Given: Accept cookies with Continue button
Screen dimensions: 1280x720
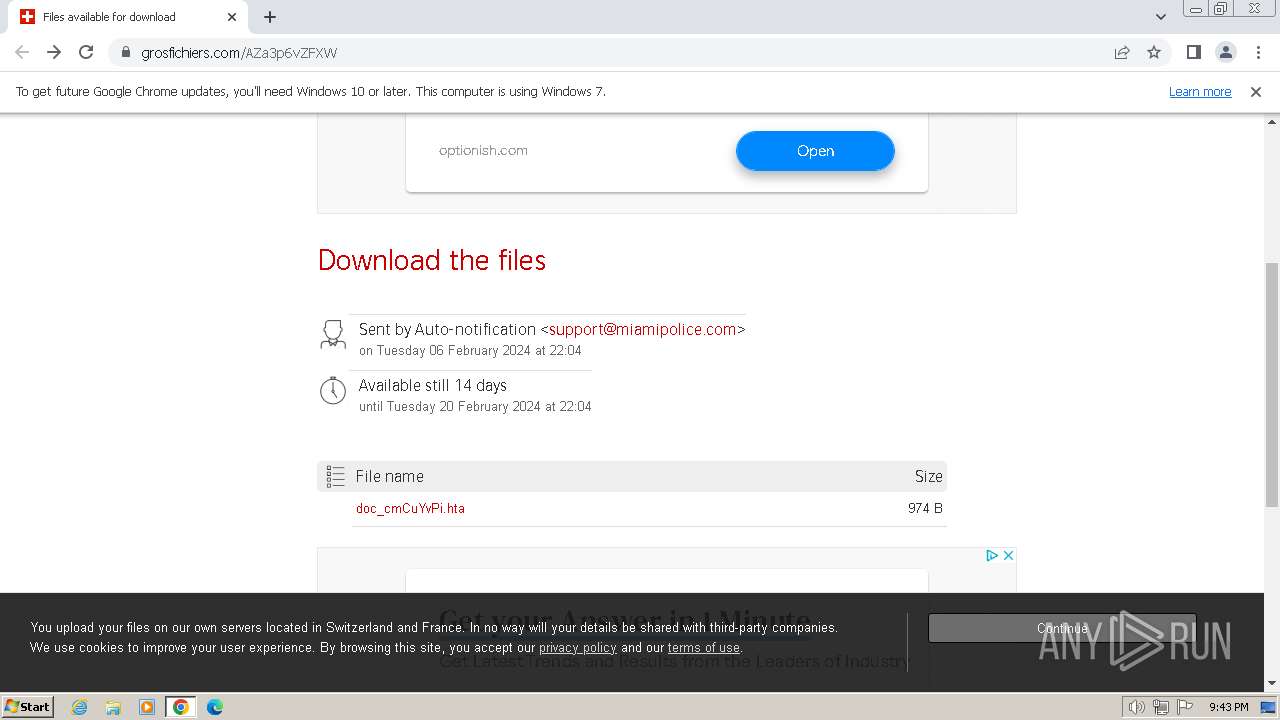Looking at the screenshot, I should (1062, 628).
